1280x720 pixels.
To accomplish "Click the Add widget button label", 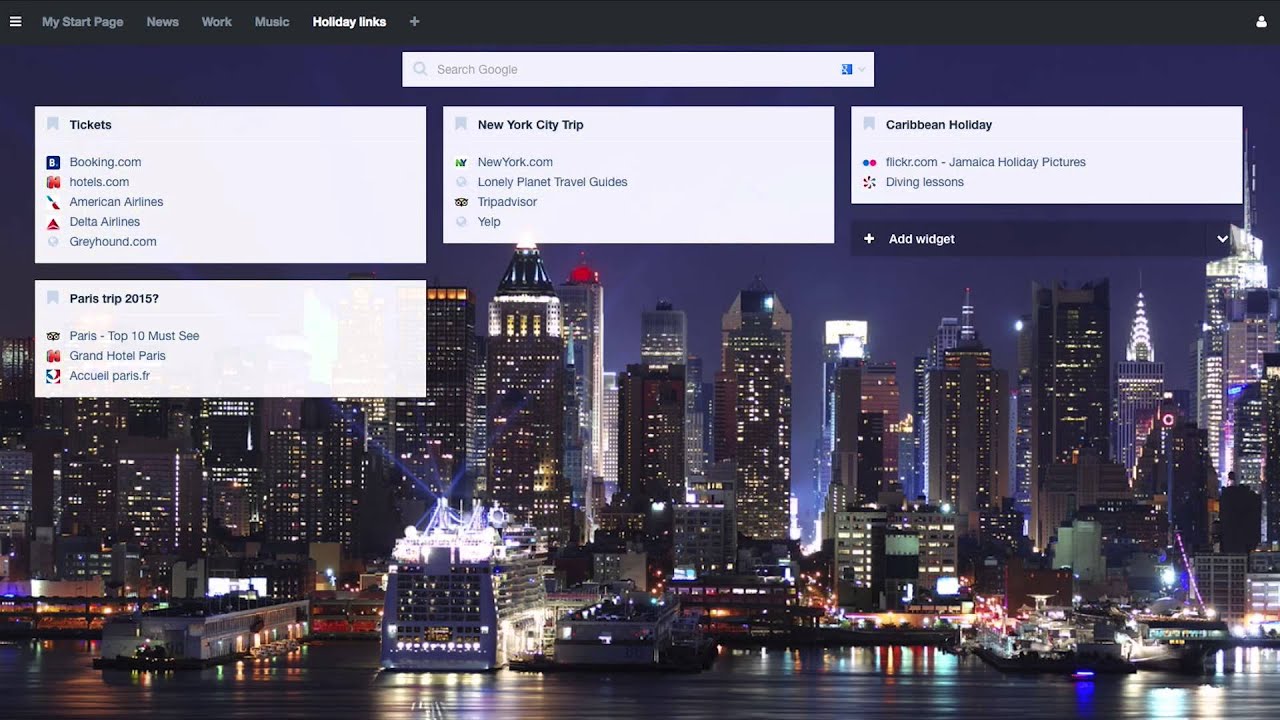I will 921,239.
